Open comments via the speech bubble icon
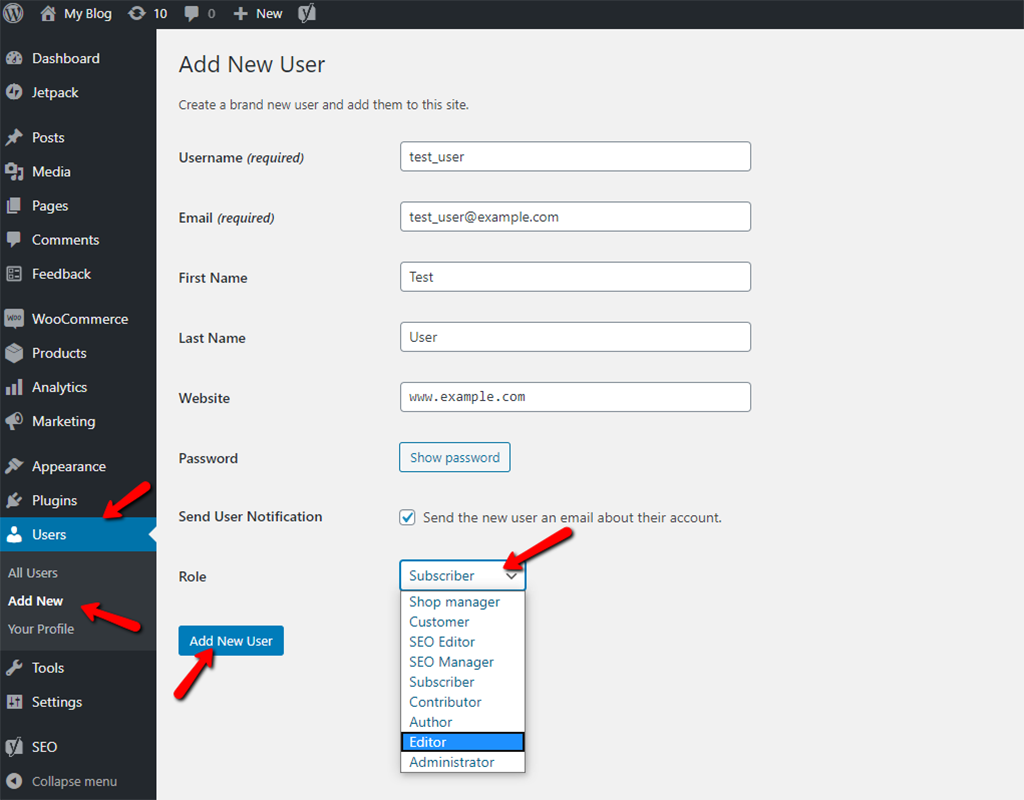 195,14
